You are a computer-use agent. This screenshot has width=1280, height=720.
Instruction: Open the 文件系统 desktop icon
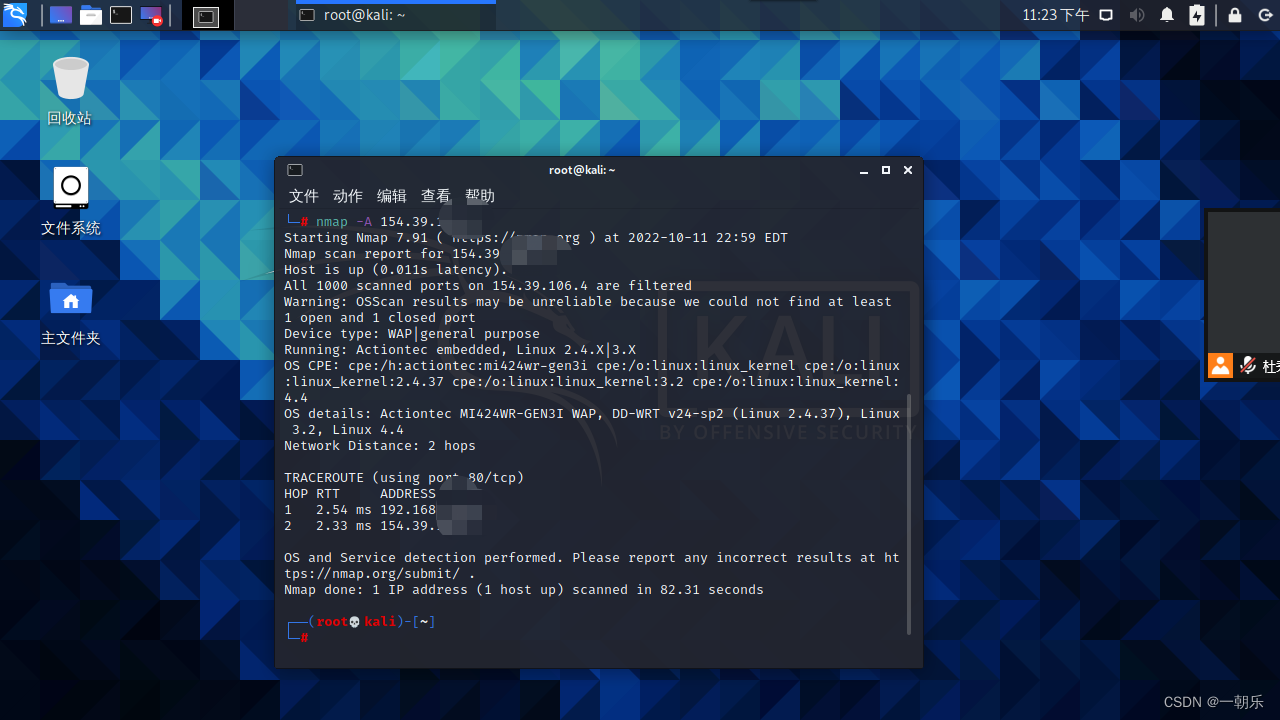pyautogui.click(x=70, y=201)
